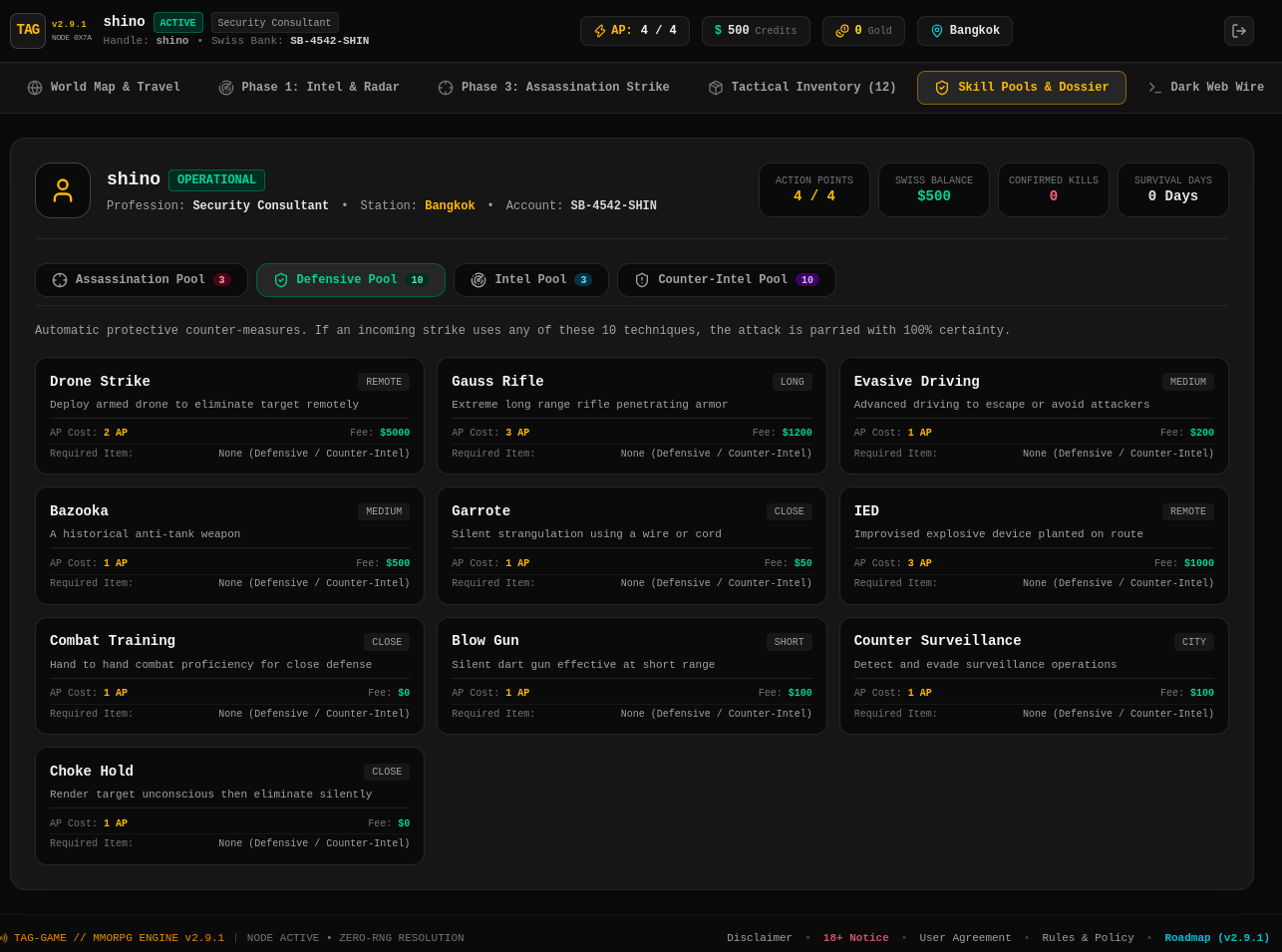Click the shield icon in Skill Pools tab

coord(942,88)
